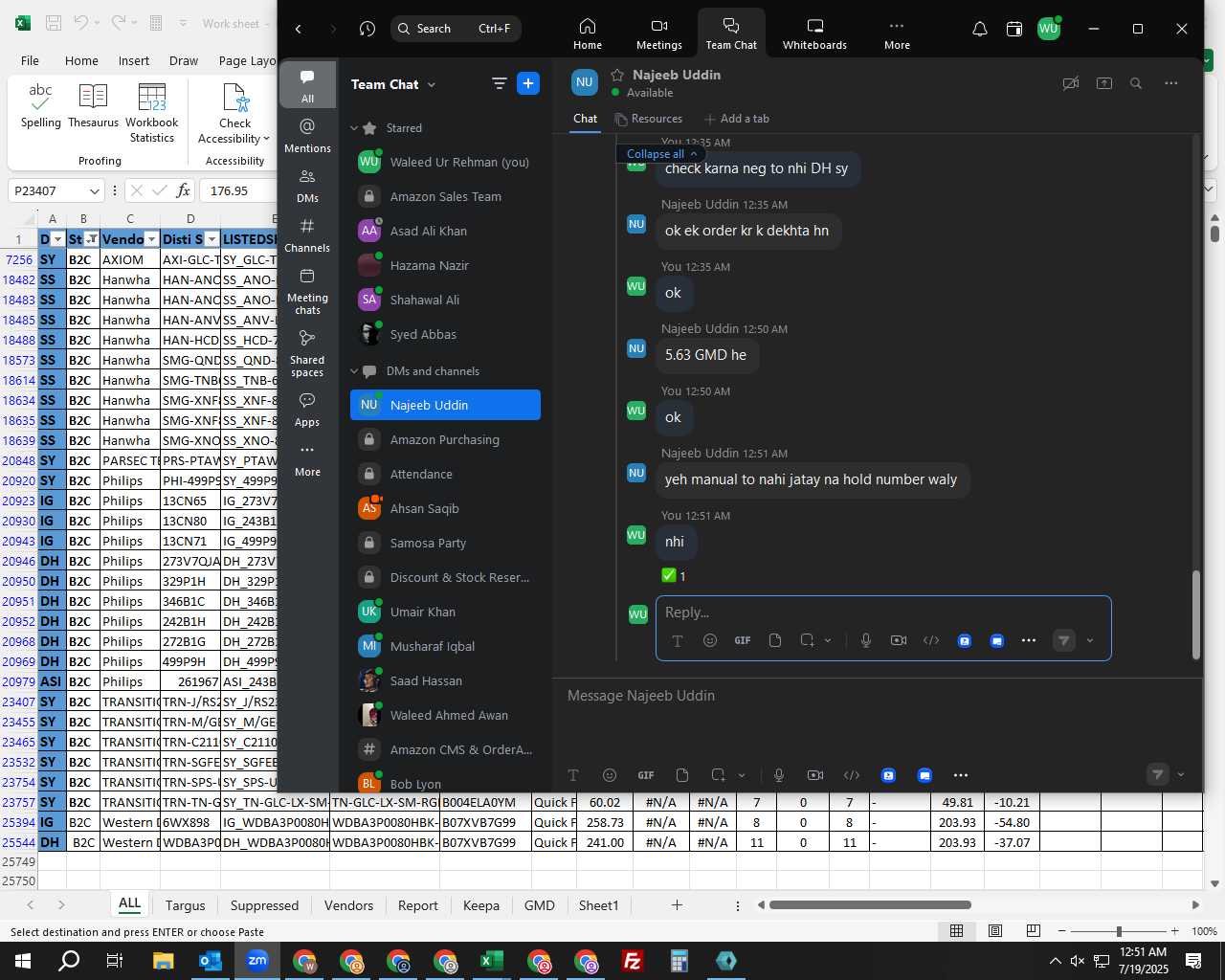Click the Reply text field in the thread
Viewport: 1225px width, 980px height.
click(x=882, y=612)
